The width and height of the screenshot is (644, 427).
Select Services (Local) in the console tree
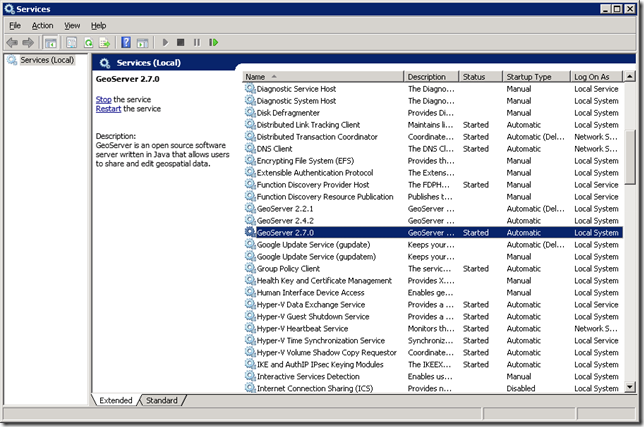pos(47,60)
